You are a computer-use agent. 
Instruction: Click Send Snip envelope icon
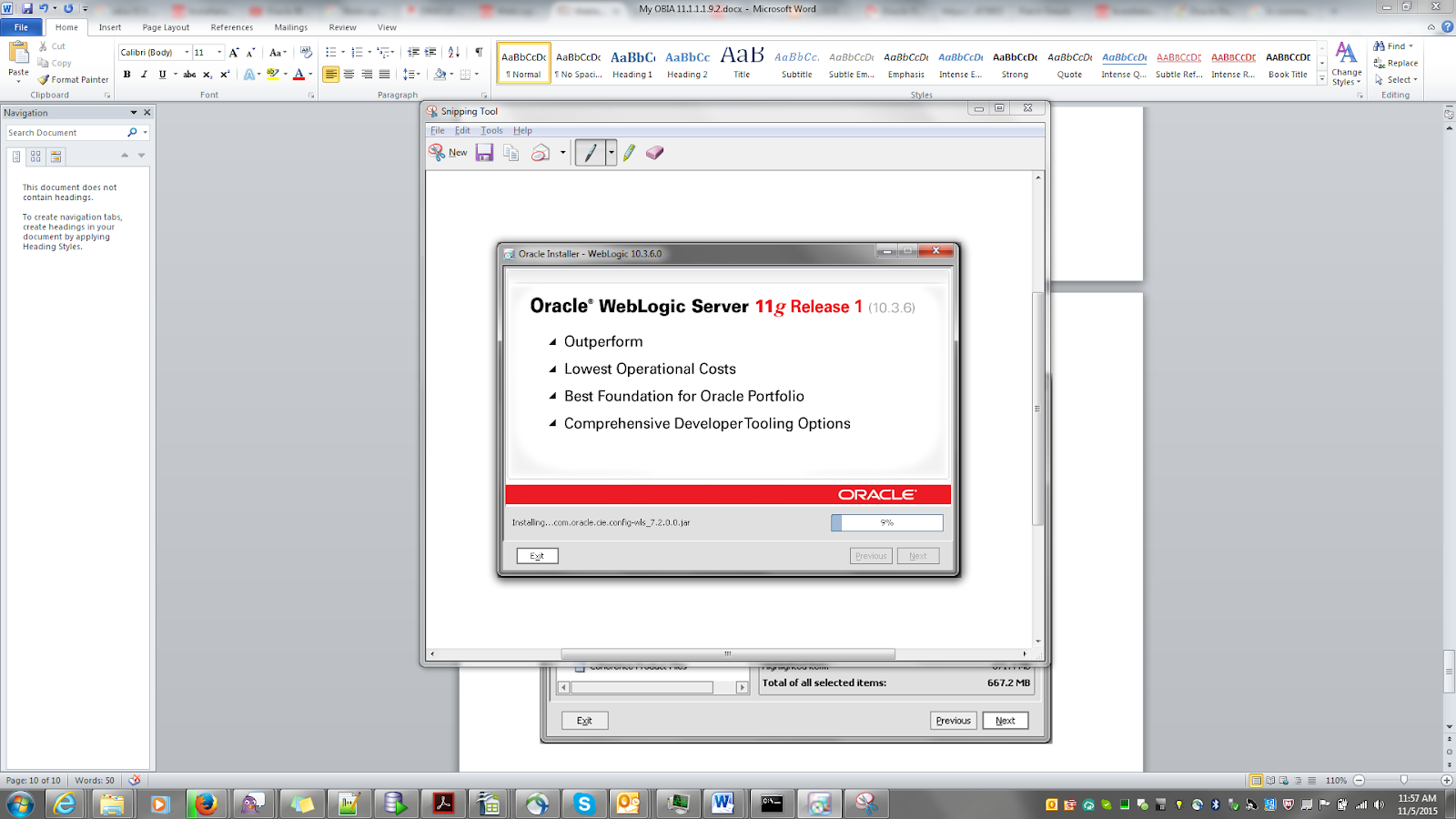pos(541,153)
